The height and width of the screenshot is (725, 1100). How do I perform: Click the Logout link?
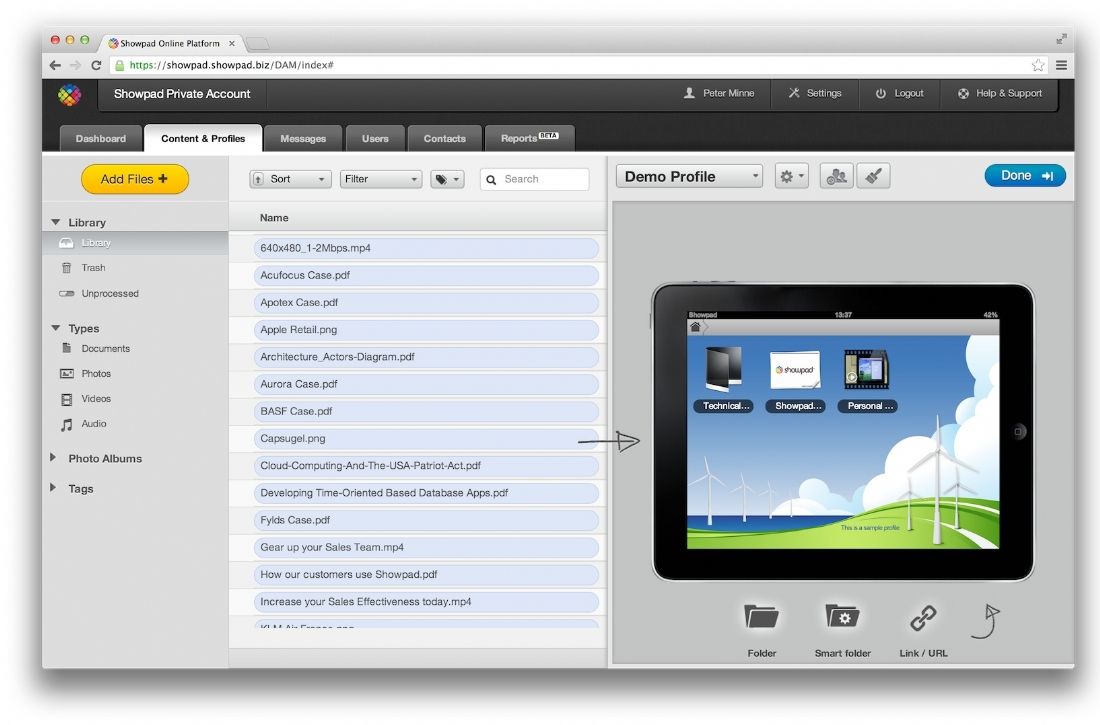click(899, 93)
